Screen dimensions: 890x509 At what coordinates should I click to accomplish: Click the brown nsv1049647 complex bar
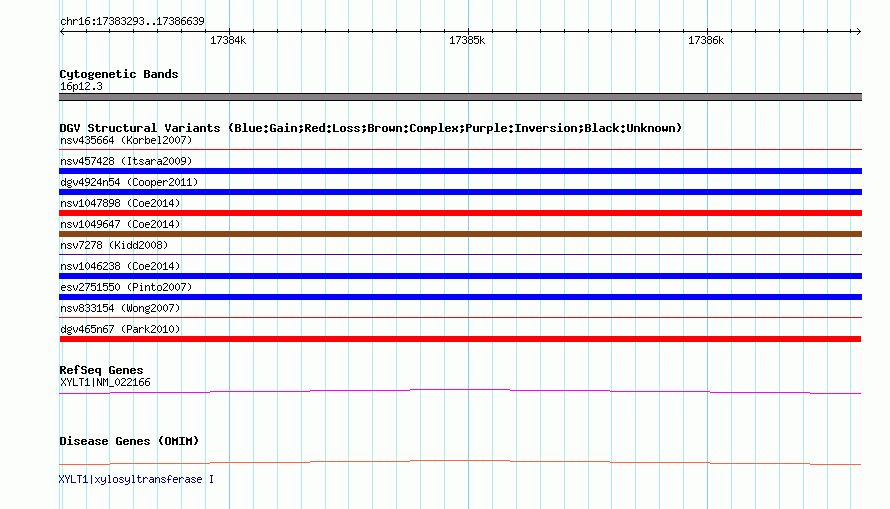click(x=460, y=234)
